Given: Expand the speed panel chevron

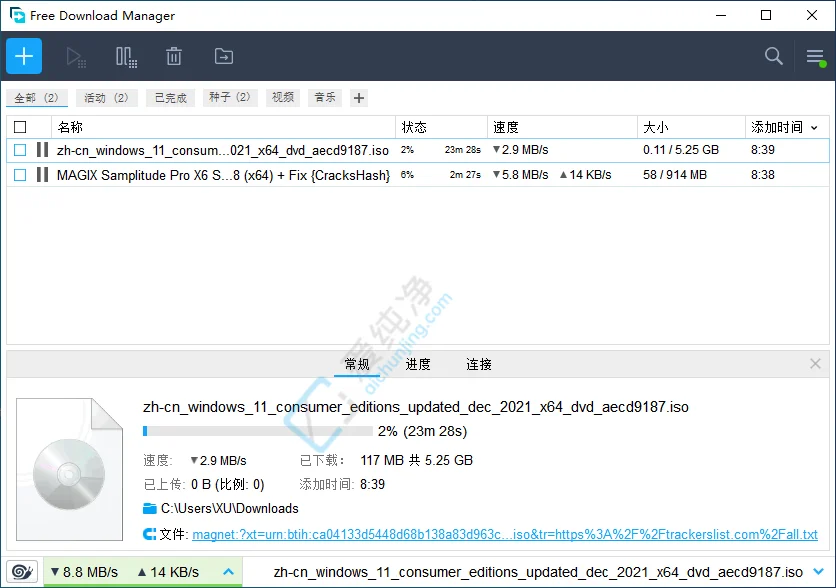Looking at the screenshot, I should coord(228,572).
